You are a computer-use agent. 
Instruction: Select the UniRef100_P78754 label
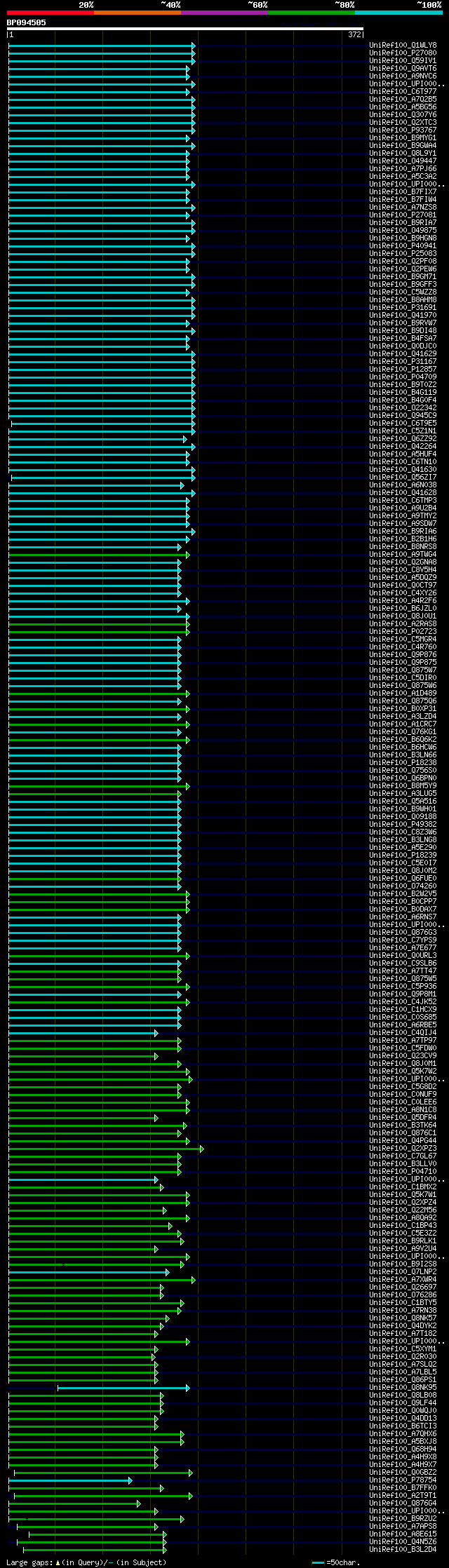[x=403, y=1480]
